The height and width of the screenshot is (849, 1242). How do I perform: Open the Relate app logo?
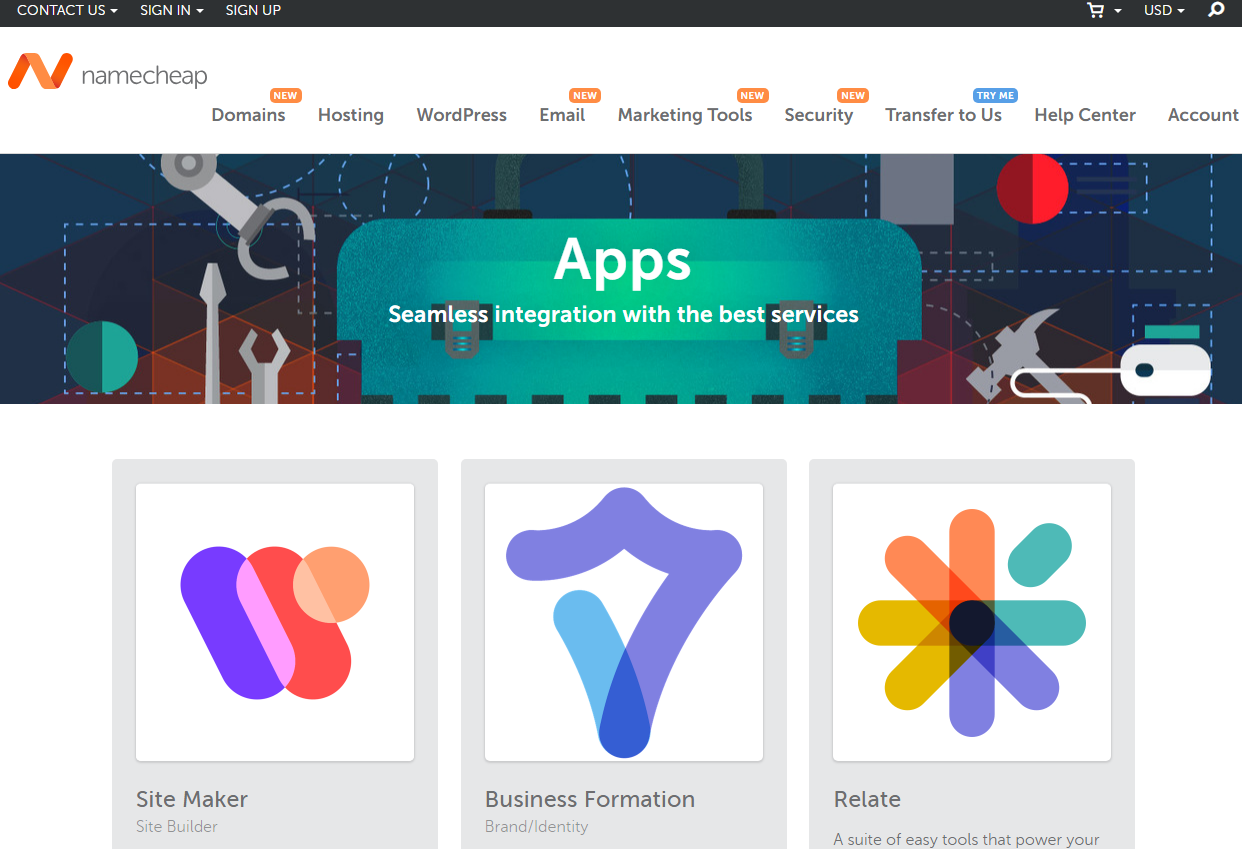pos(972,622)
